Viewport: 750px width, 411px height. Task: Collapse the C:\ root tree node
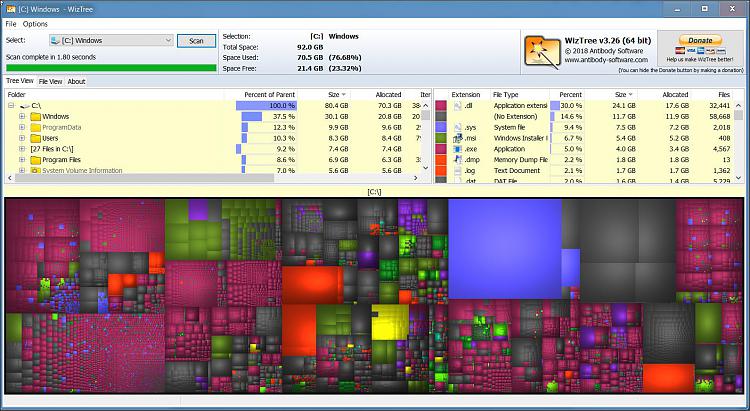point(11,106)
